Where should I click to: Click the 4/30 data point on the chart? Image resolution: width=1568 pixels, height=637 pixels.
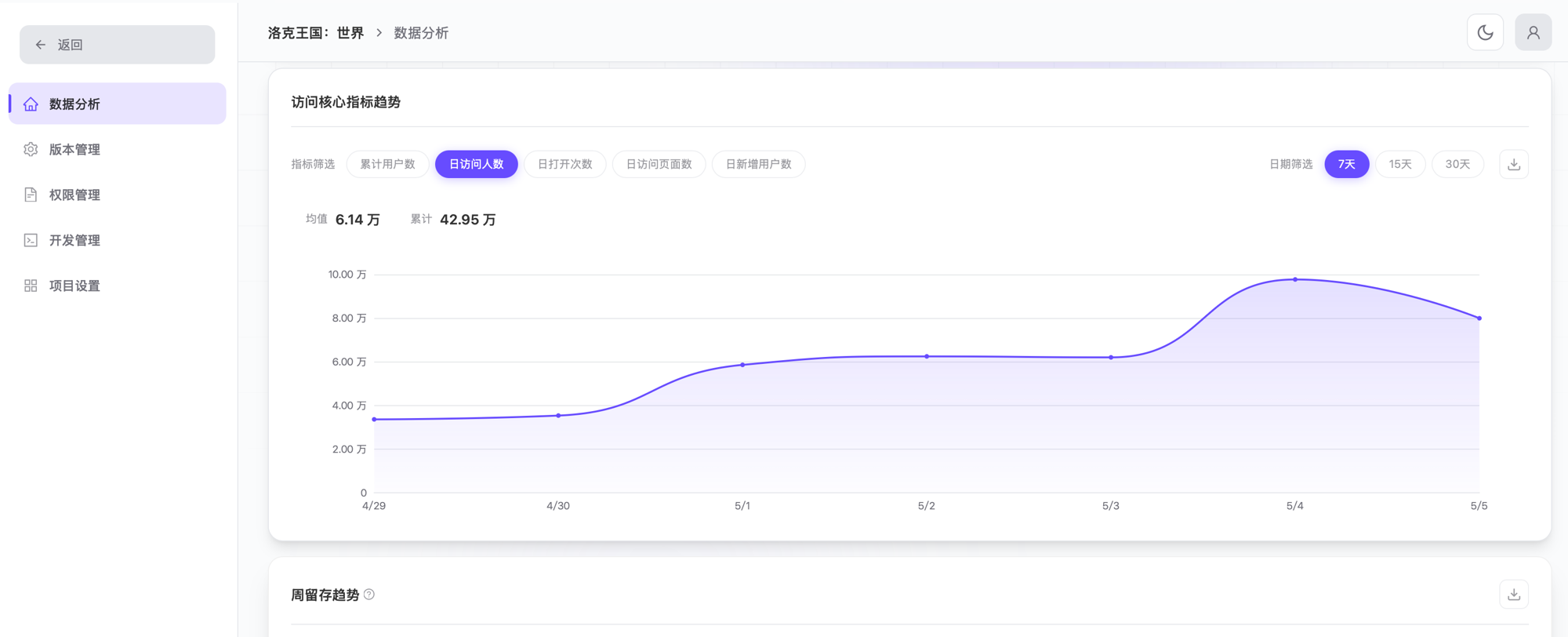click(558, 416)
